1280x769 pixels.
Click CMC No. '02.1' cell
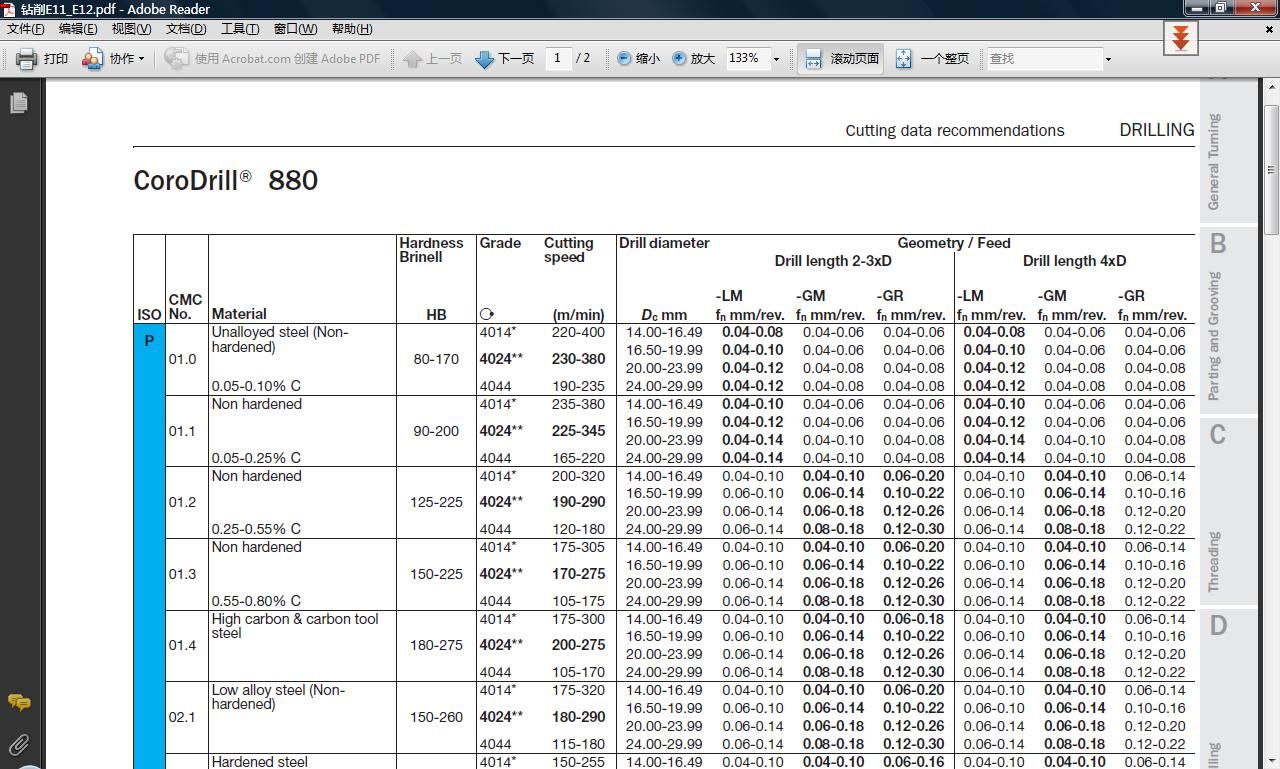coord(182,717)
